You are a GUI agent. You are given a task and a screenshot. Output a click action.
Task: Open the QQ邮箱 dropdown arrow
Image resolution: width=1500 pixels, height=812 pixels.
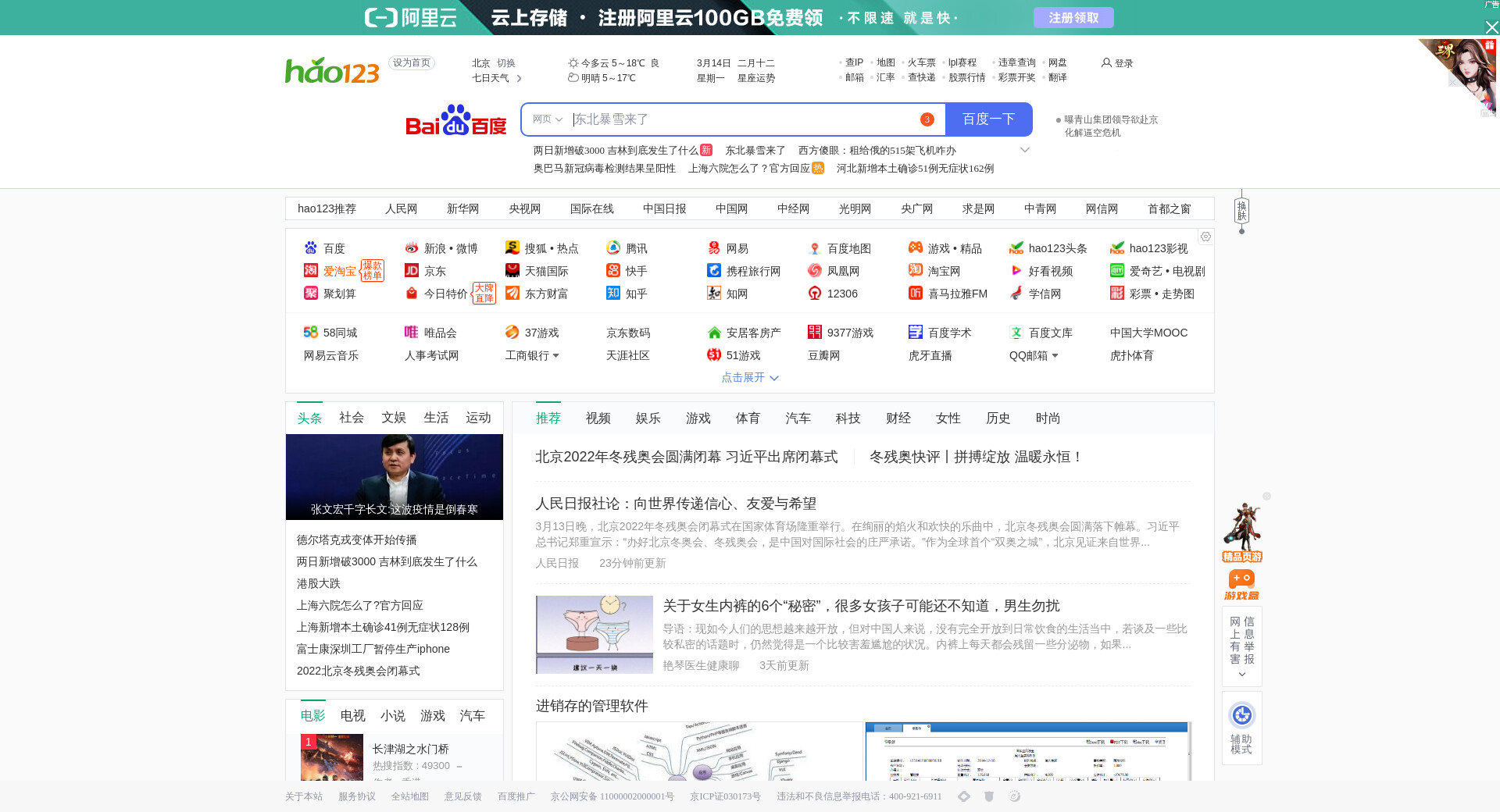[x=1055, y=356]
